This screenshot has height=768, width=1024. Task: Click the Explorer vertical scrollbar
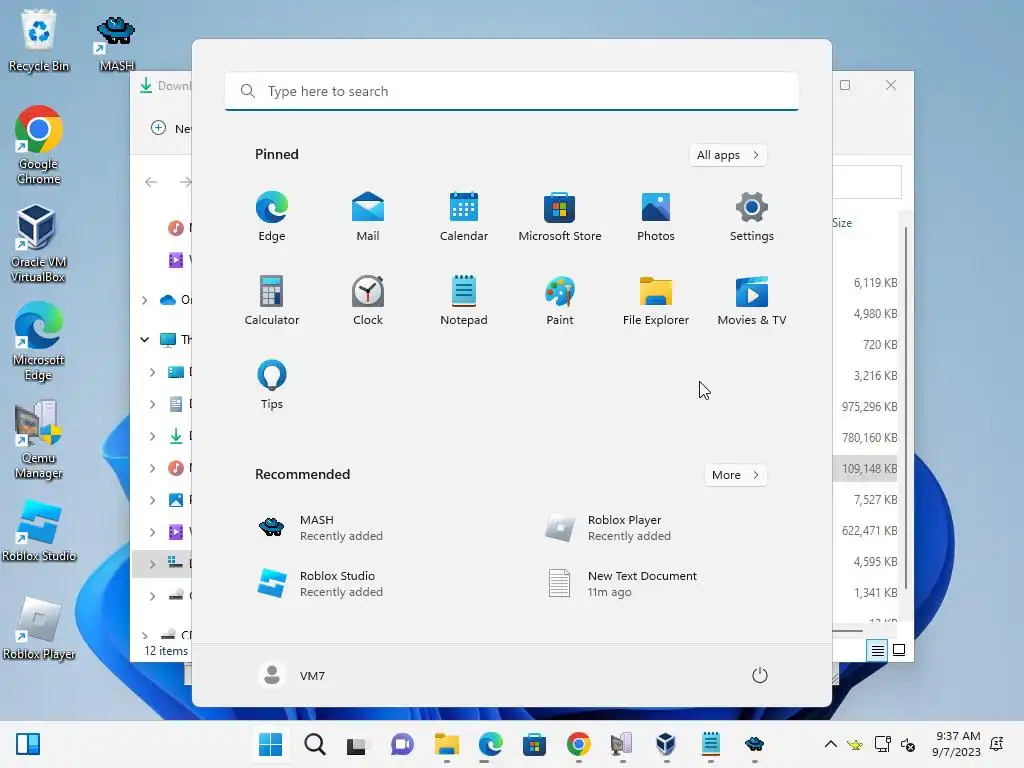pyautogui.click(x=906, y=408)
